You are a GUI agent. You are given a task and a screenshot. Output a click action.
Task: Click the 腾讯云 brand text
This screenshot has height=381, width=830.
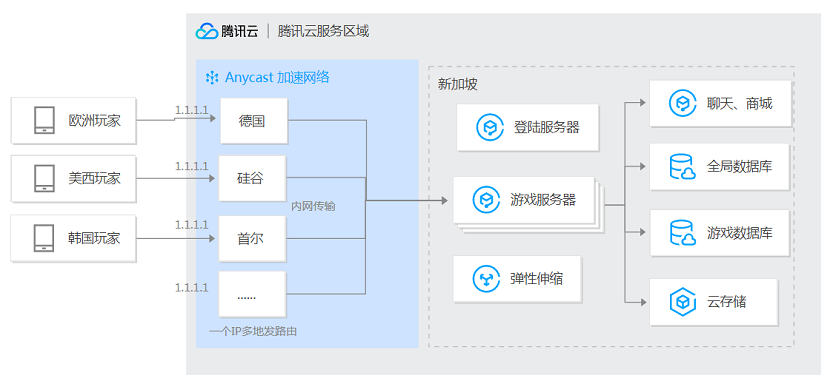(x=240, y=32)
